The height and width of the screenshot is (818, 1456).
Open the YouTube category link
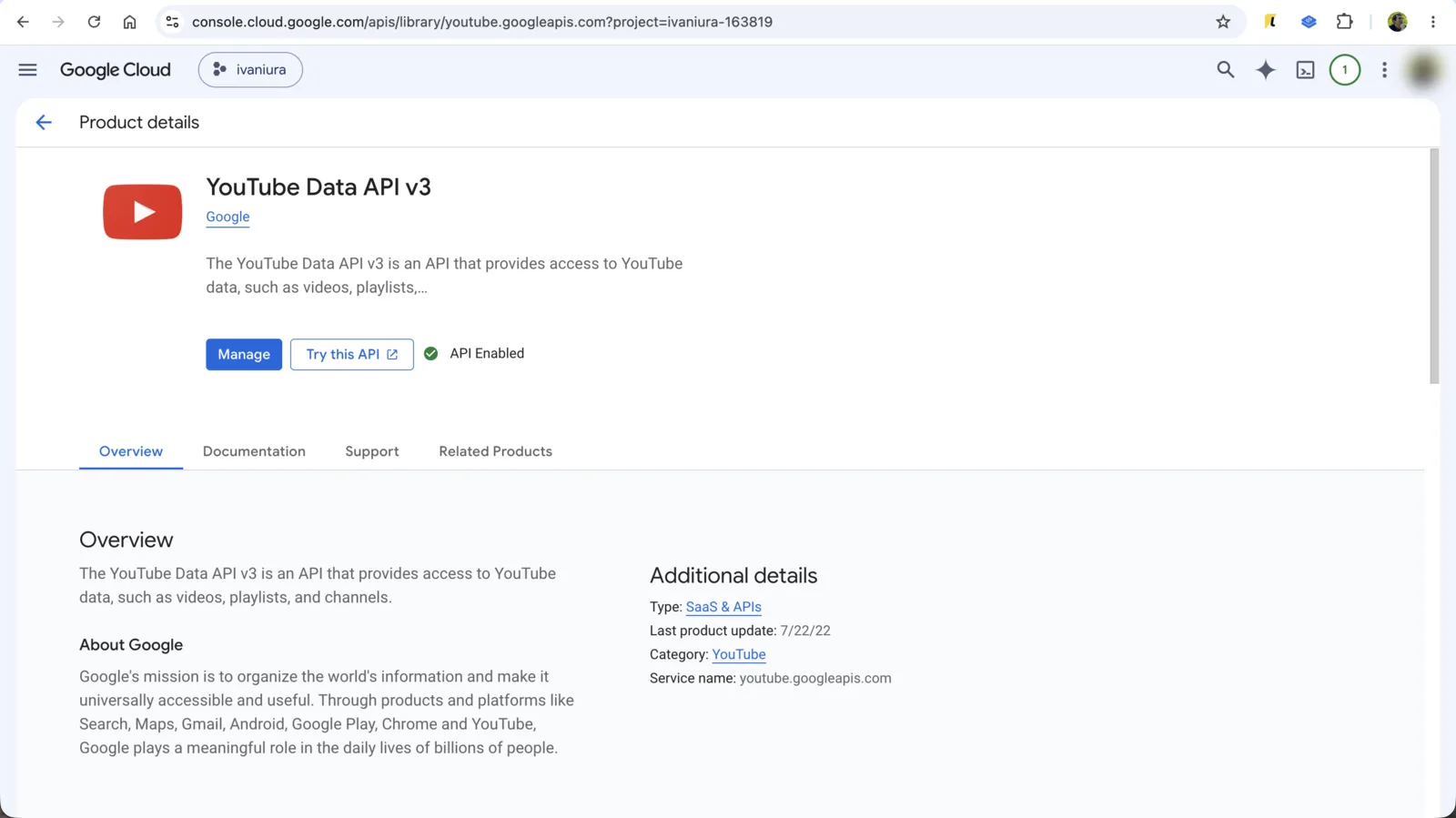739,654
